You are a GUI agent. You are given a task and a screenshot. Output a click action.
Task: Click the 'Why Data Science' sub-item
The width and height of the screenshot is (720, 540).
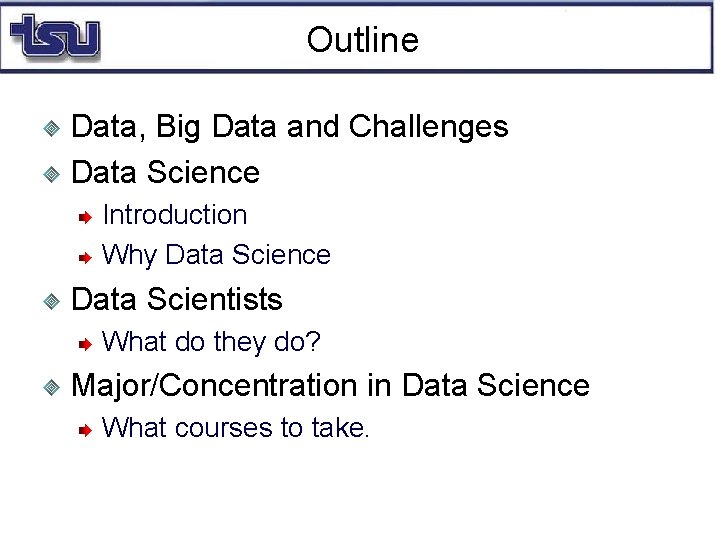click(x=216, y=255)
